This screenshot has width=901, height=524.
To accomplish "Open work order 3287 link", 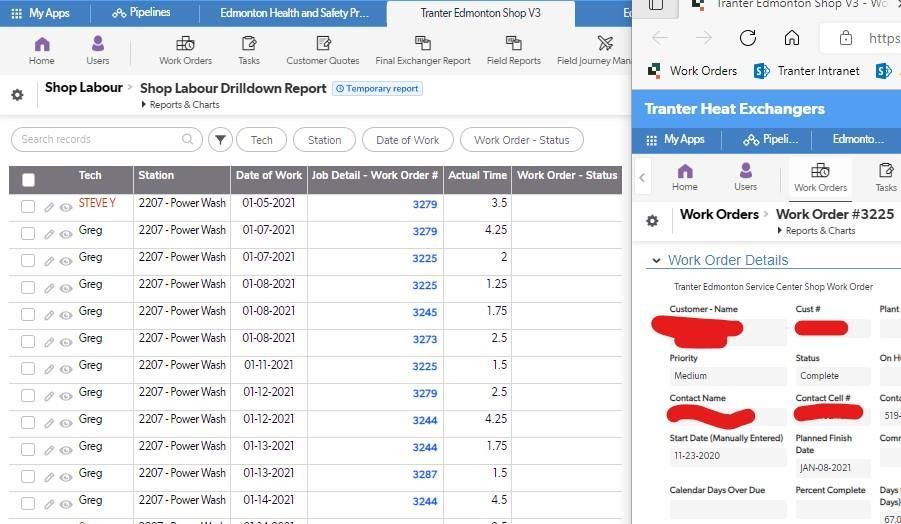I will [425, 475].
